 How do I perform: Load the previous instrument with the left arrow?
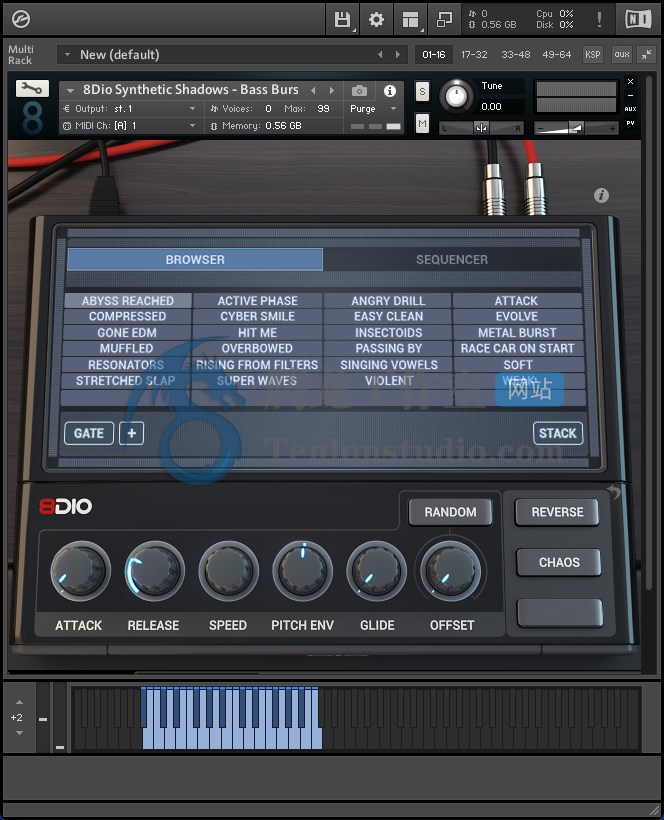(x=313, y=90)
